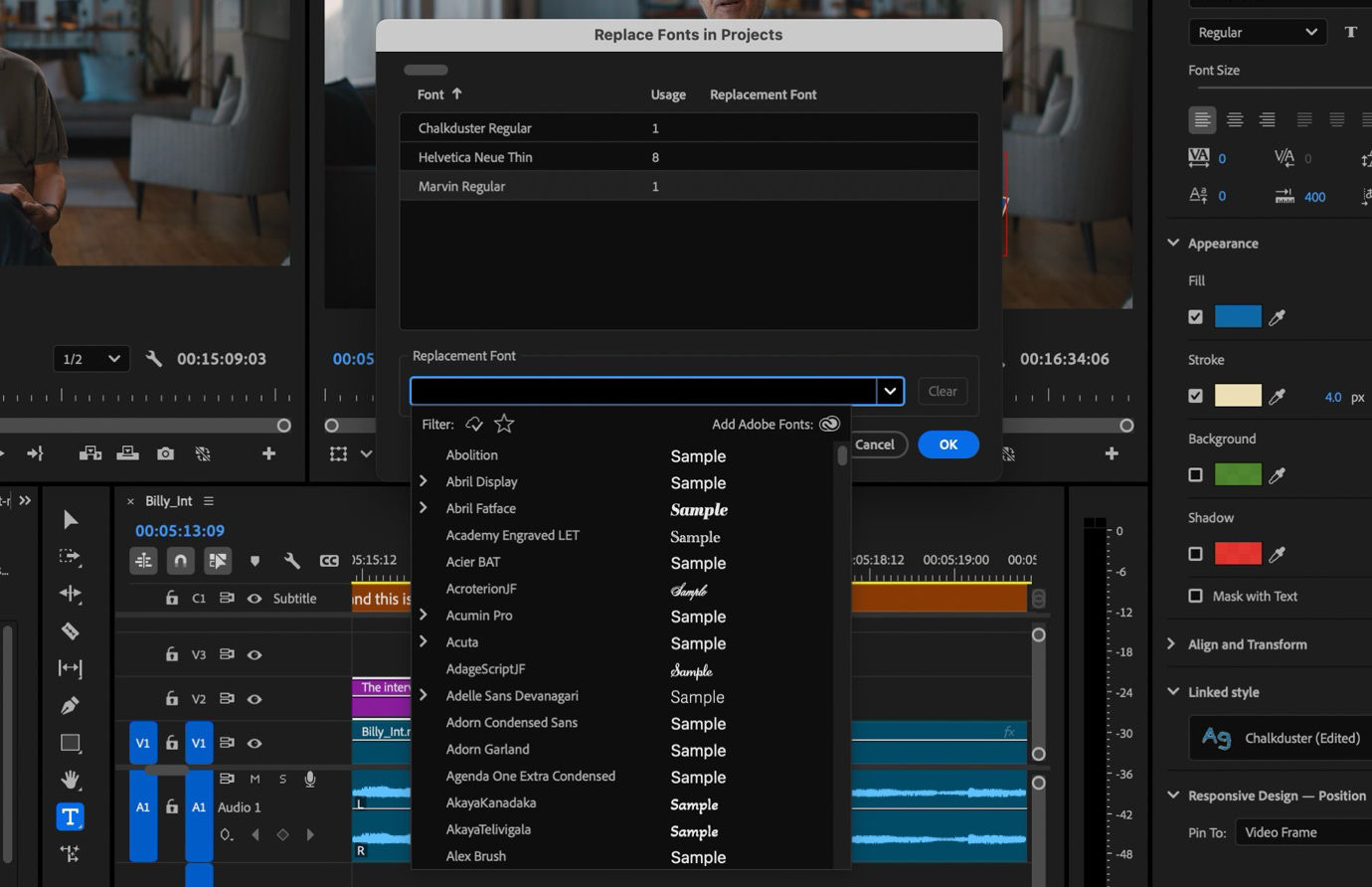Select the Type tool
1372x887 pixels.
[x=70, y=816]
